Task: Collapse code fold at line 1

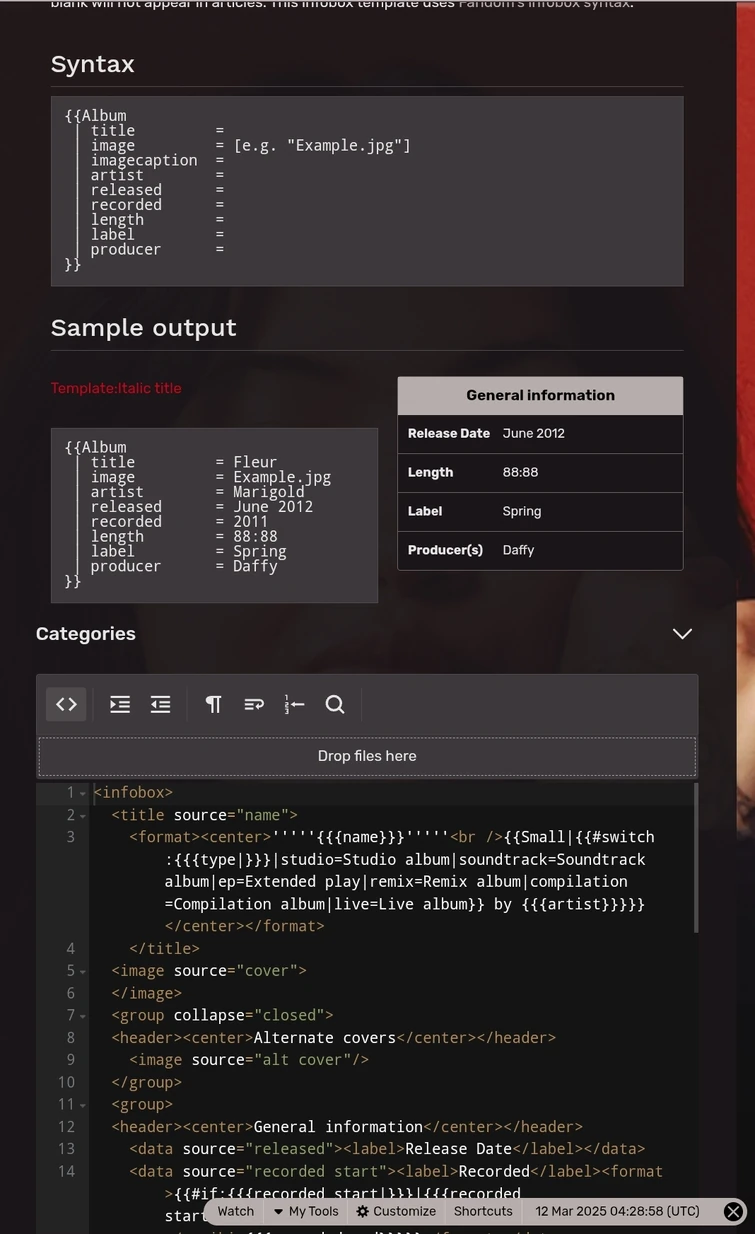Action: tap(83, 793)
